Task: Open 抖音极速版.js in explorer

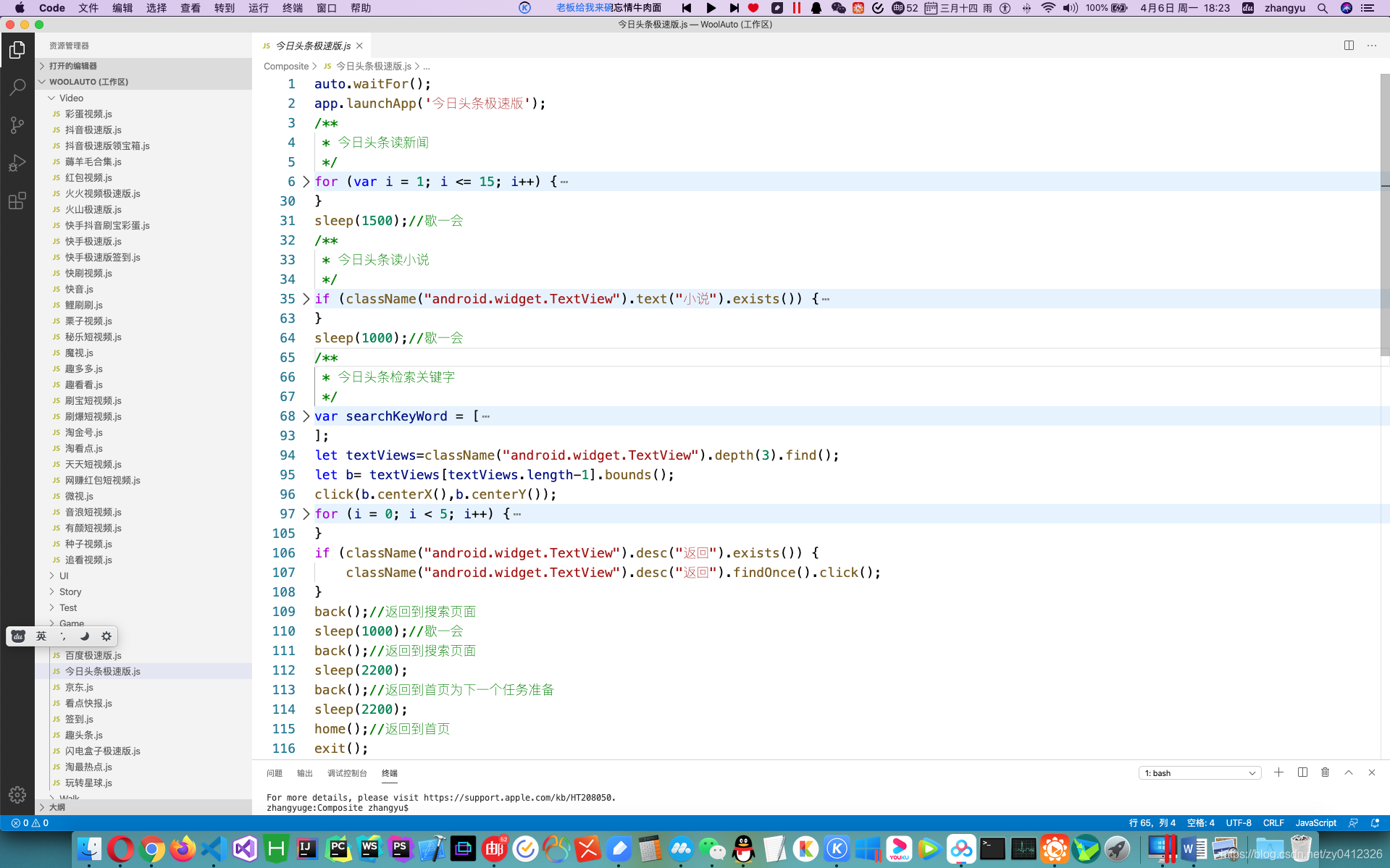Action: pos(93,130)
